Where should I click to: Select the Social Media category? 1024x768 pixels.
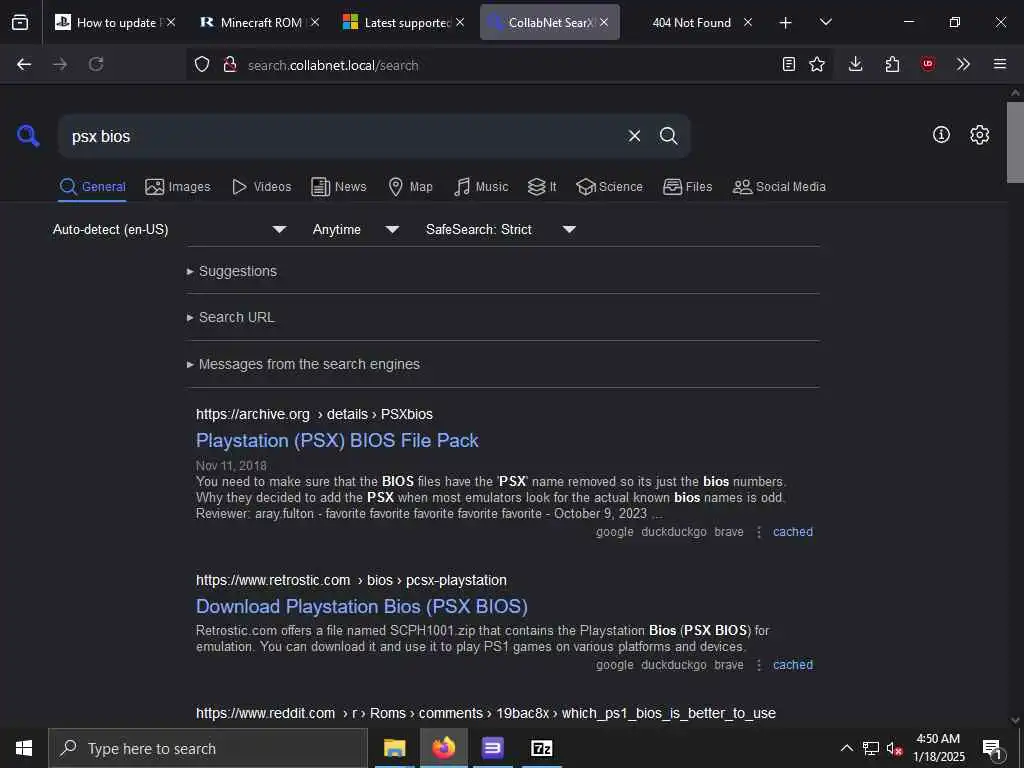click(x=779, y=187)
